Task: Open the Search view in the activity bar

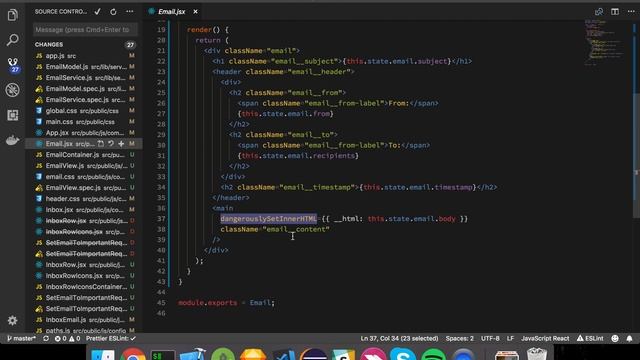Action: 12,40
